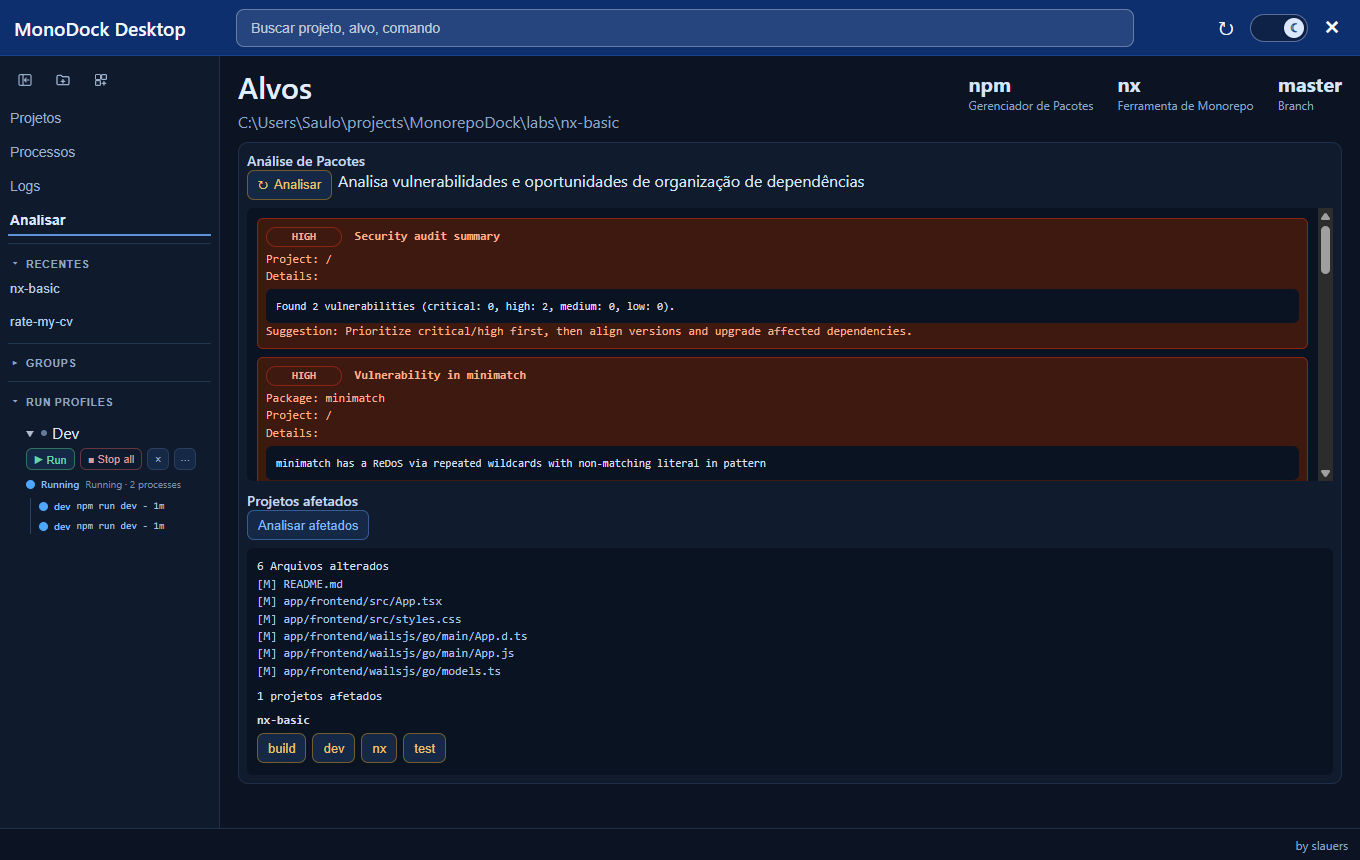The image size is (1360, 860).
Task: Click nx-basic heading in affected projects
Action: tap(283, 720)
